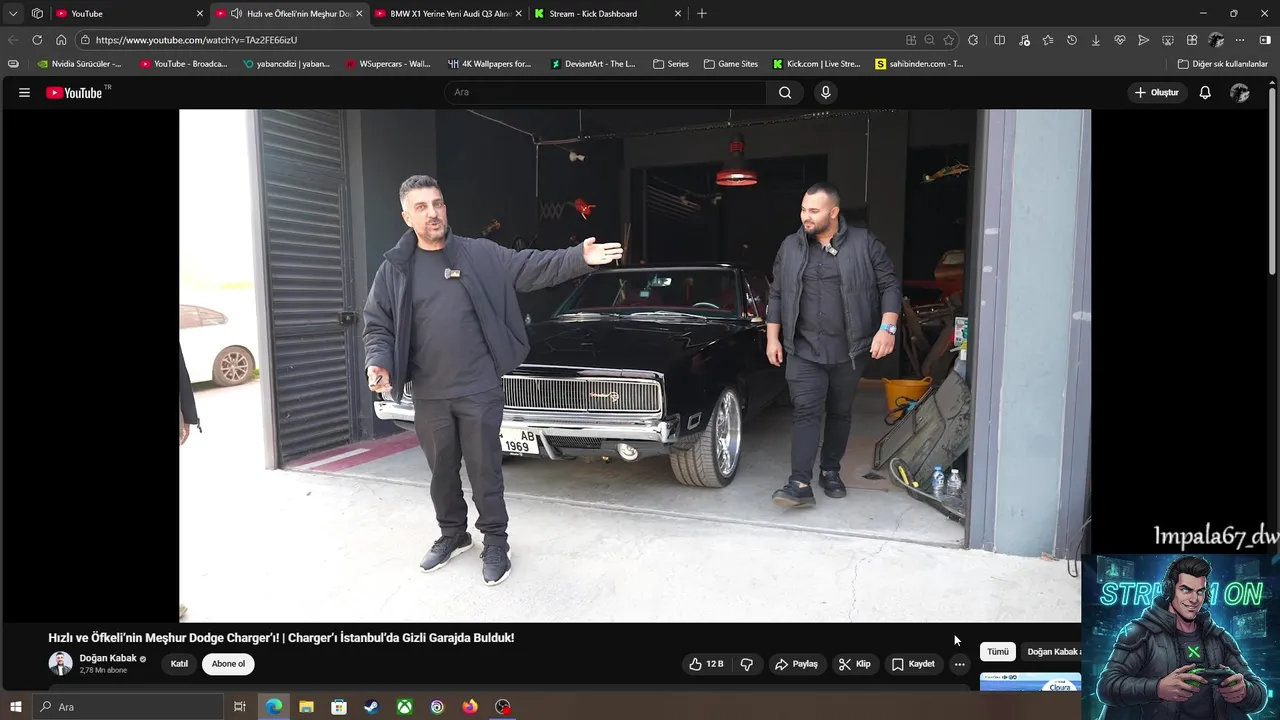Join the channel with Katıl button

(179, 664)
